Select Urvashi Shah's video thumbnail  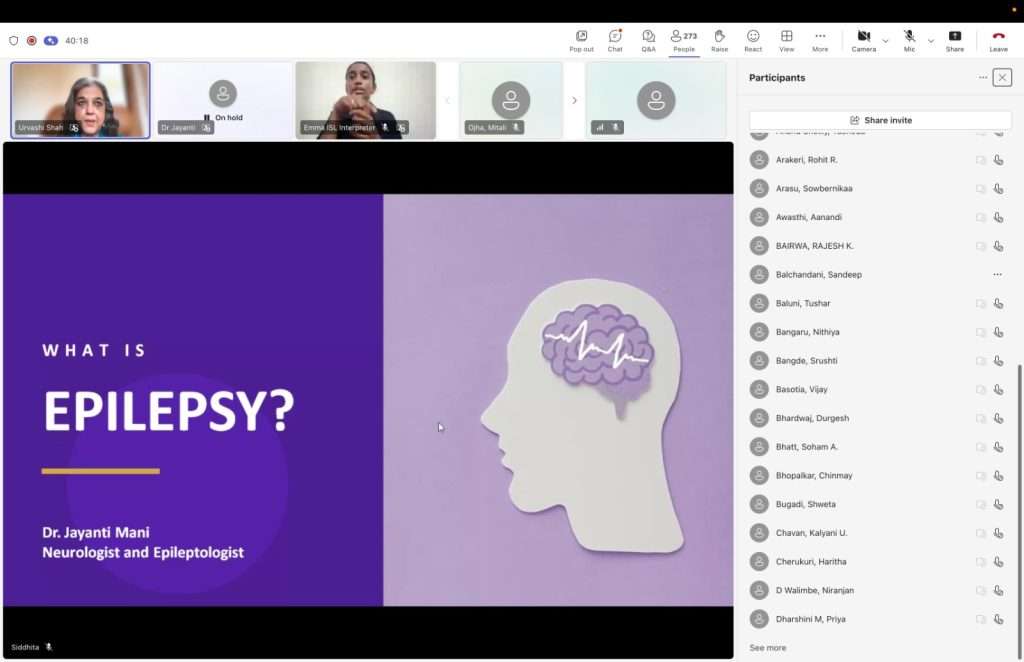click(80, 100)
